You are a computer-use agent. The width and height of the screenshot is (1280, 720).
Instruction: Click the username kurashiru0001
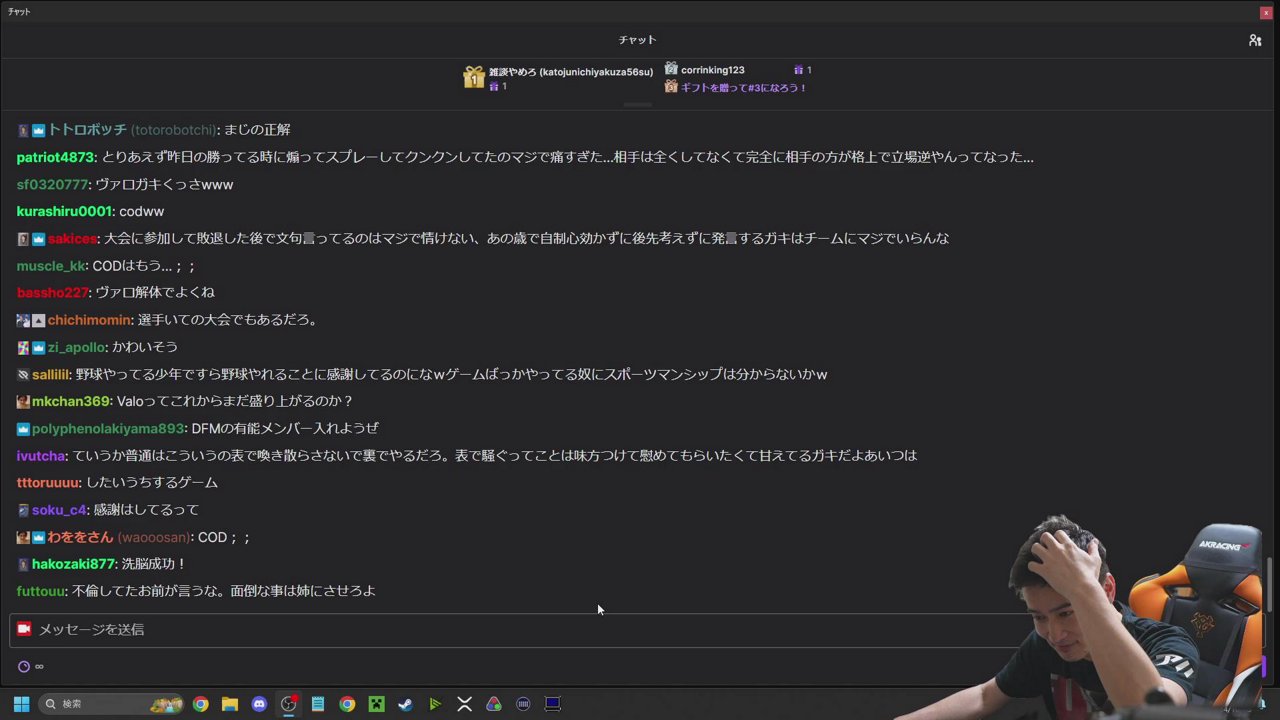coord(64,211)
